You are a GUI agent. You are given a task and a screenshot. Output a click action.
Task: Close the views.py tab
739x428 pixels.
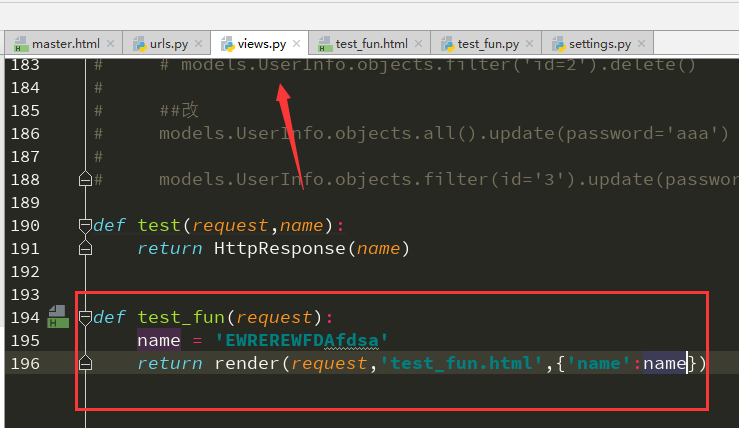296,44
